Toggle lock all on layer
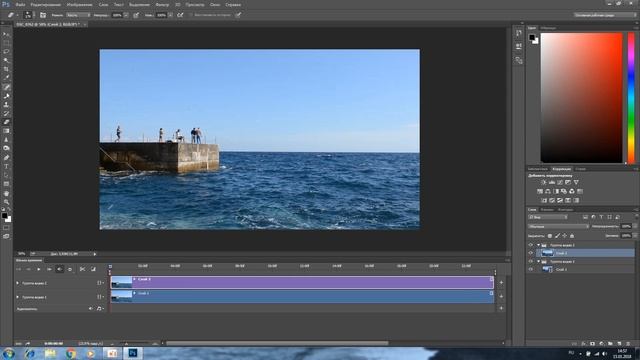 click(572, 236)
